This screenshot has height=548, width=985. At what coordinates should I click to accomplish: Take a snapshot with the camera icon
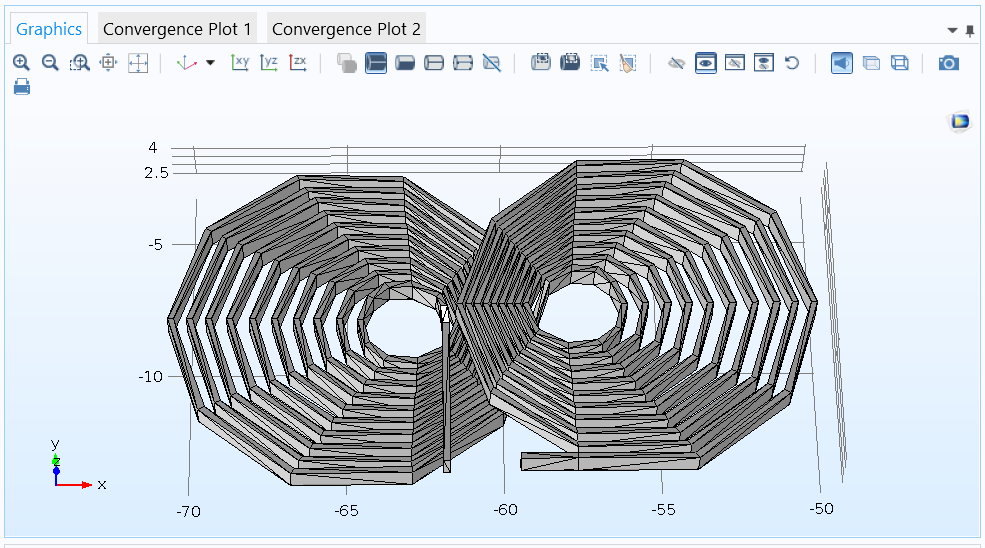(x=948, y=63)
